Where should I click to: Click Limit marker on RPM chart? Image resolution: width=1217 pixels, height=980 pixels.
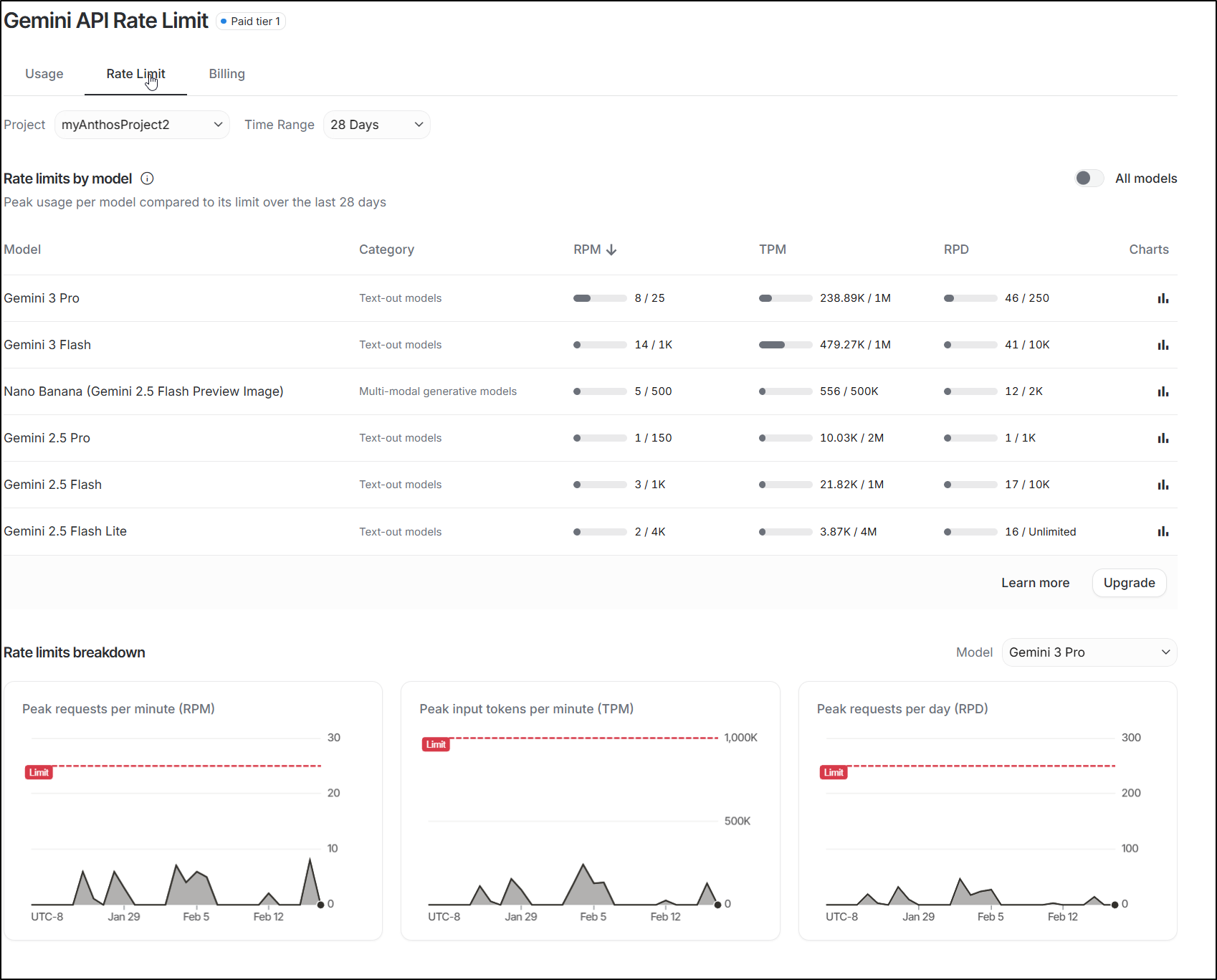pyautogui.click(x=39, y=772)
